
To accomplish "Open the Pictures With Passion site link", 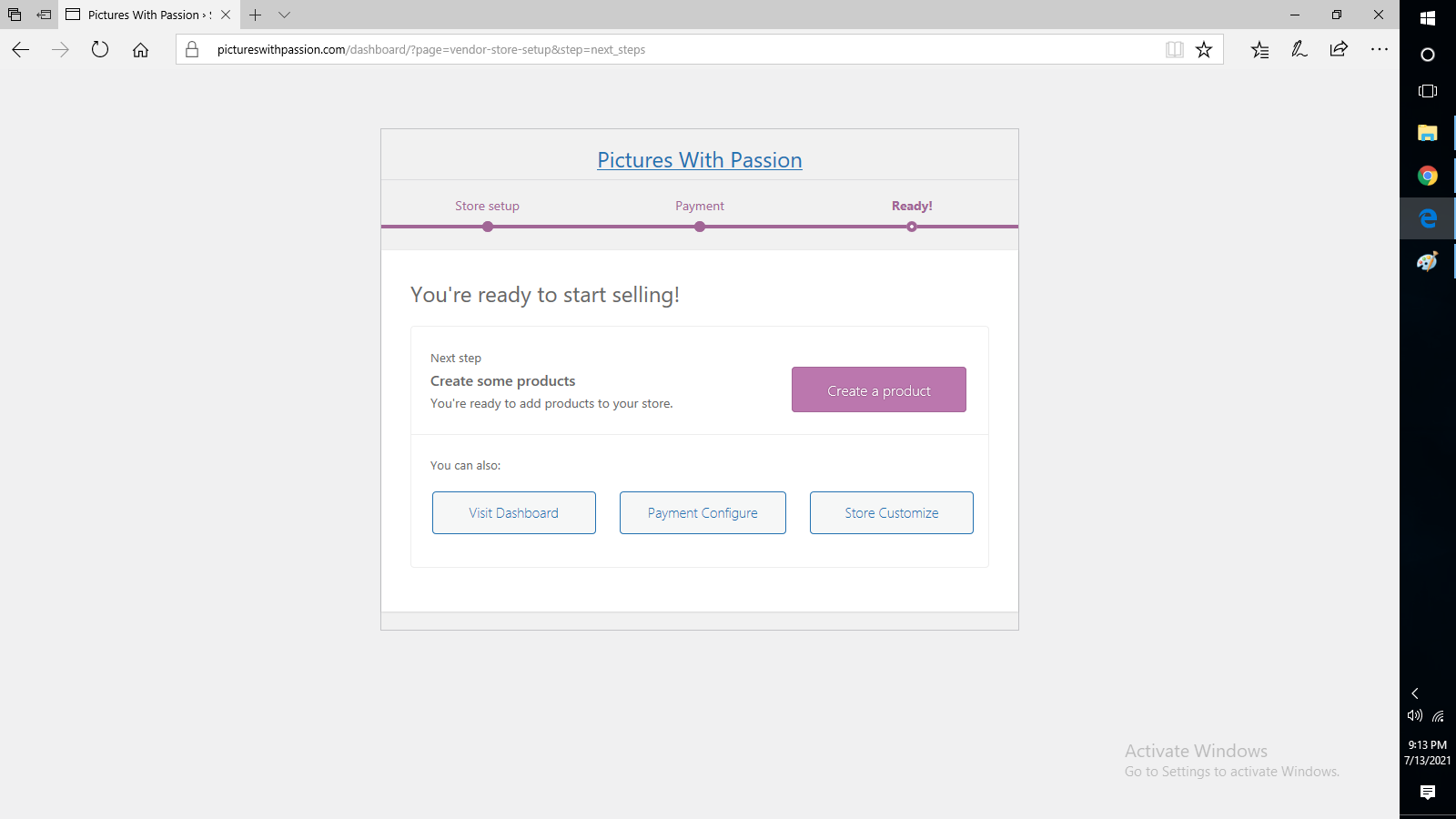I will [x=700, y=160].
